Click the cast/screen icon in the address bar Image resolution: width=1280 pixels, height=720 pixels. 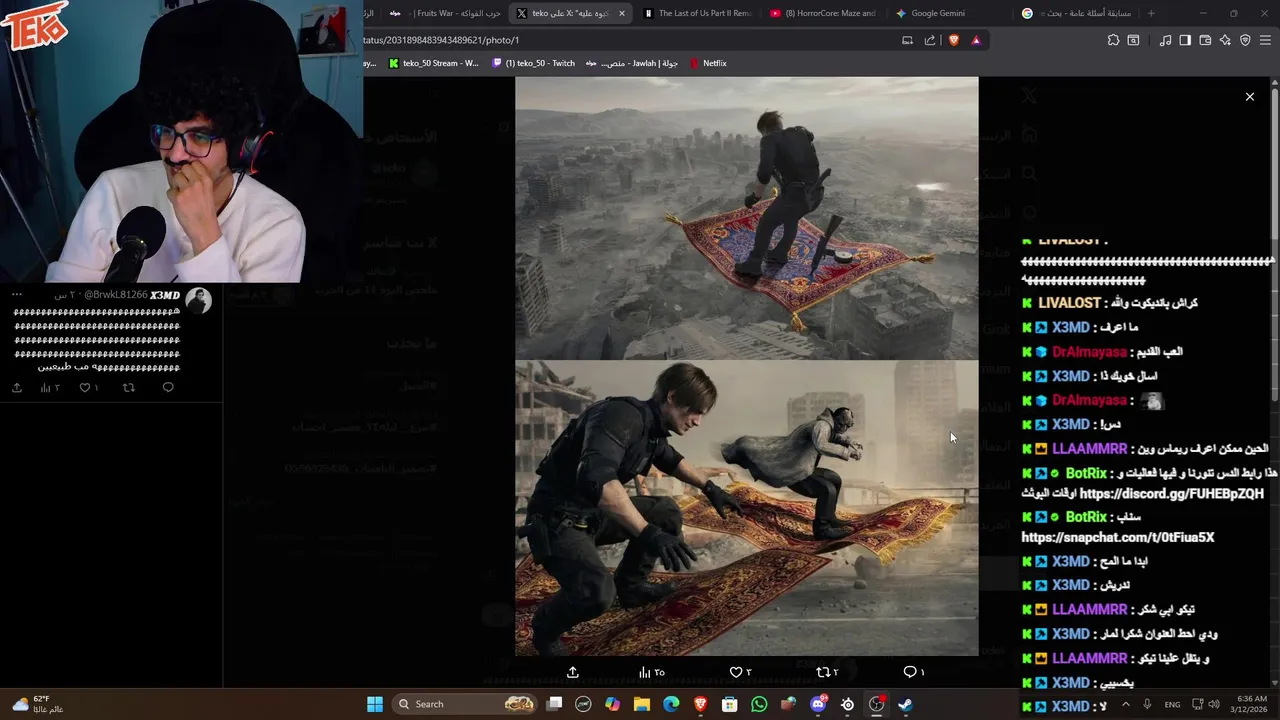pyautogui.click(x=907, y=40)
